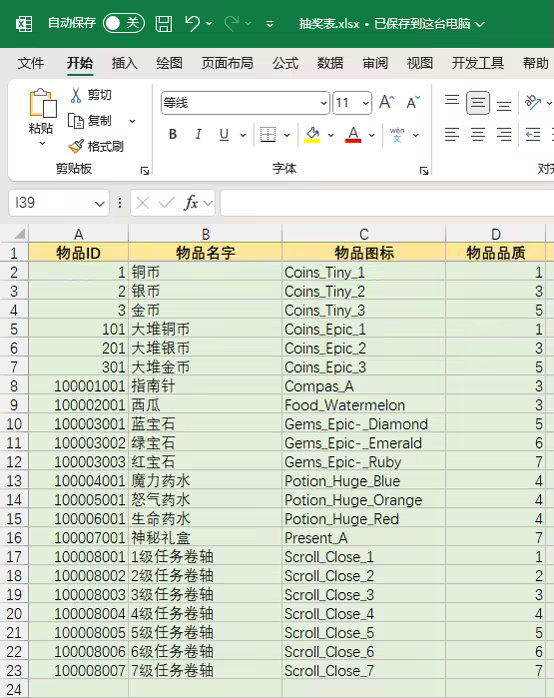Switch to the 数据 tab
This screenshot has width=554, height=698.
click(330, 63)
